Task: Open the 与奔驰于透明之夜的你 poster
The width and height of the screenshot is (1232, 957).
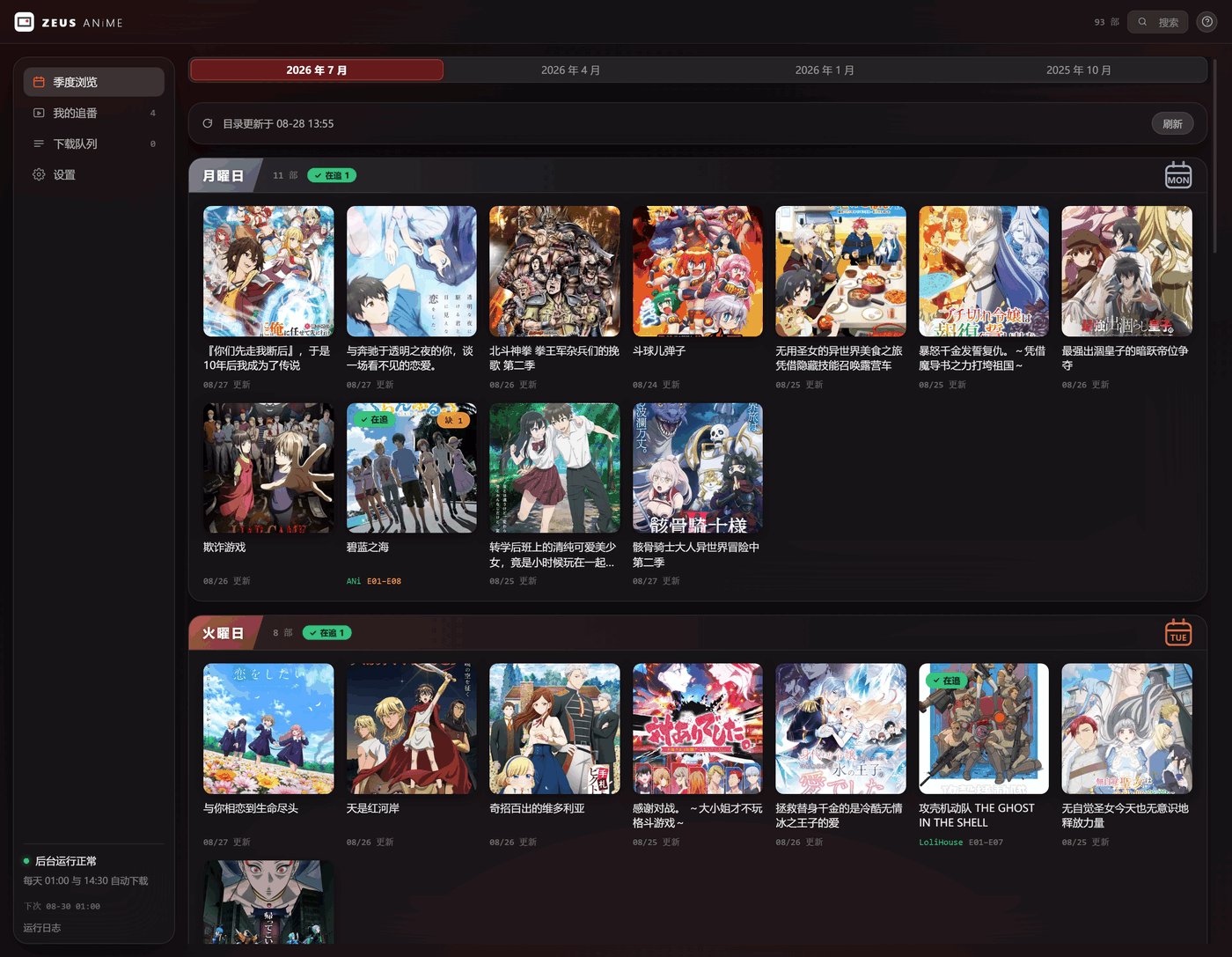Action: pyautogui.click(x=412, y=271)
